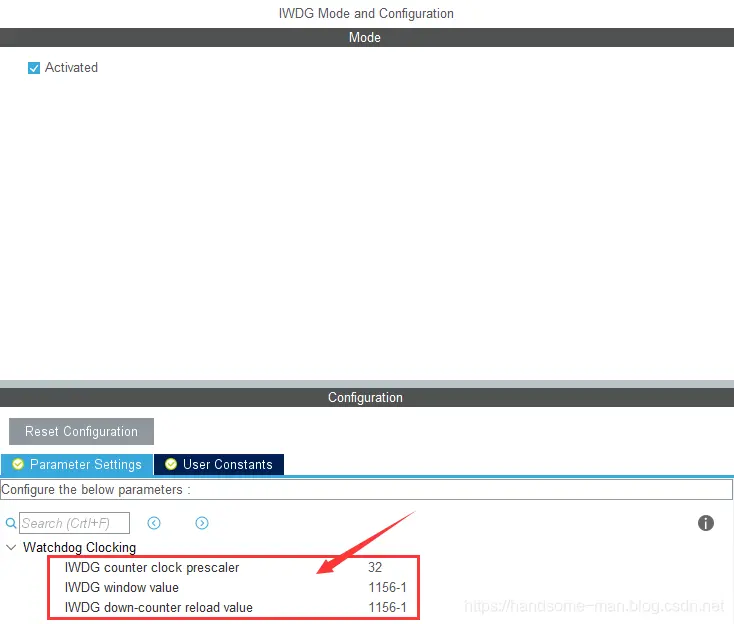Open the prescaler value 32
This screenshot has width=734, height=624.
click(x=375, y=567)
